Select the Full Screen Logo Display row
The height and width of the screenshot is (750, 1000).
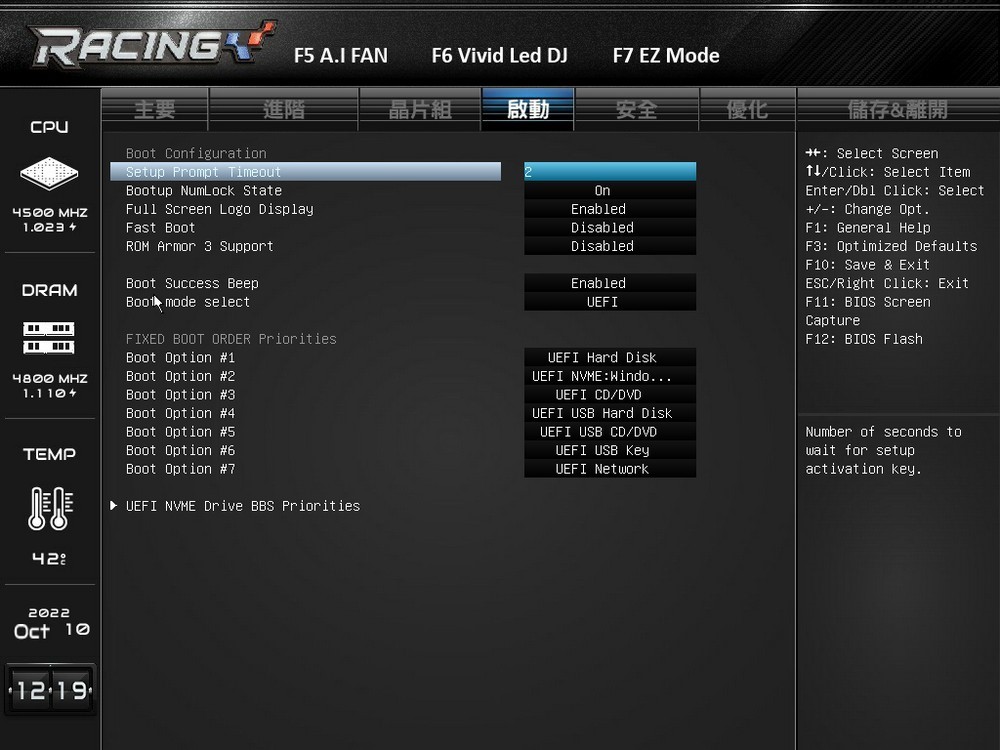[x=305, y=209]
